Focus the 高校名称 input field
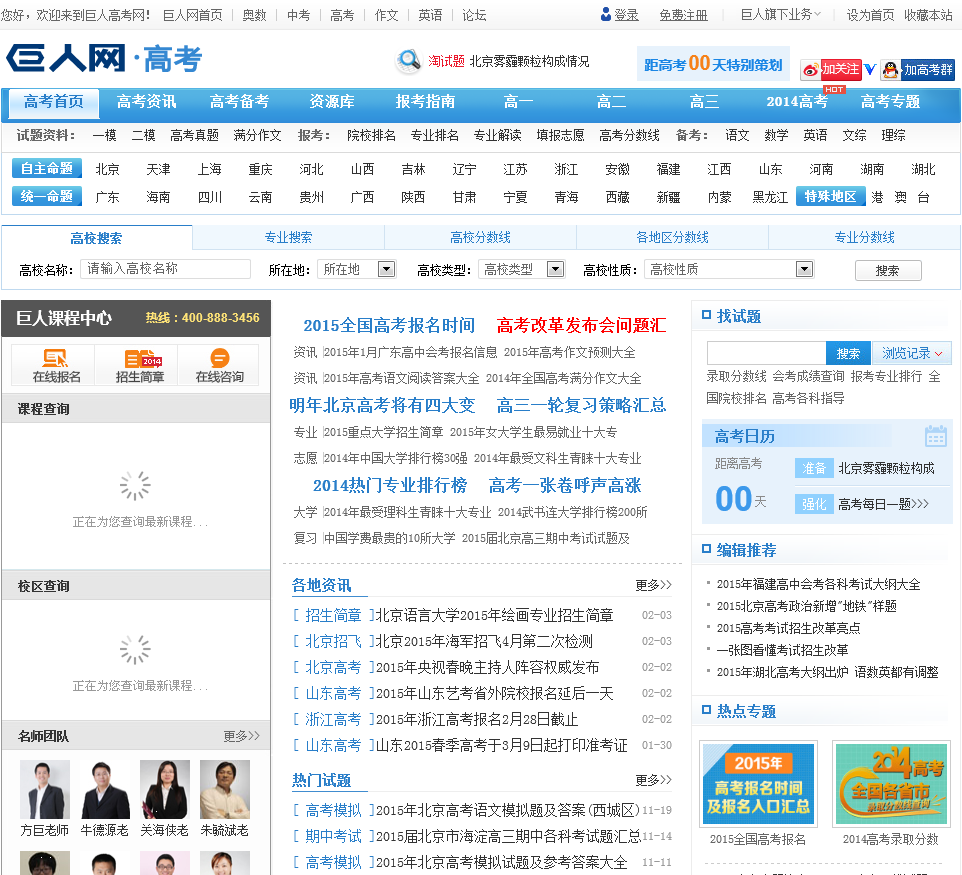Viewport: 962px width, 875px height. point(166,269)
